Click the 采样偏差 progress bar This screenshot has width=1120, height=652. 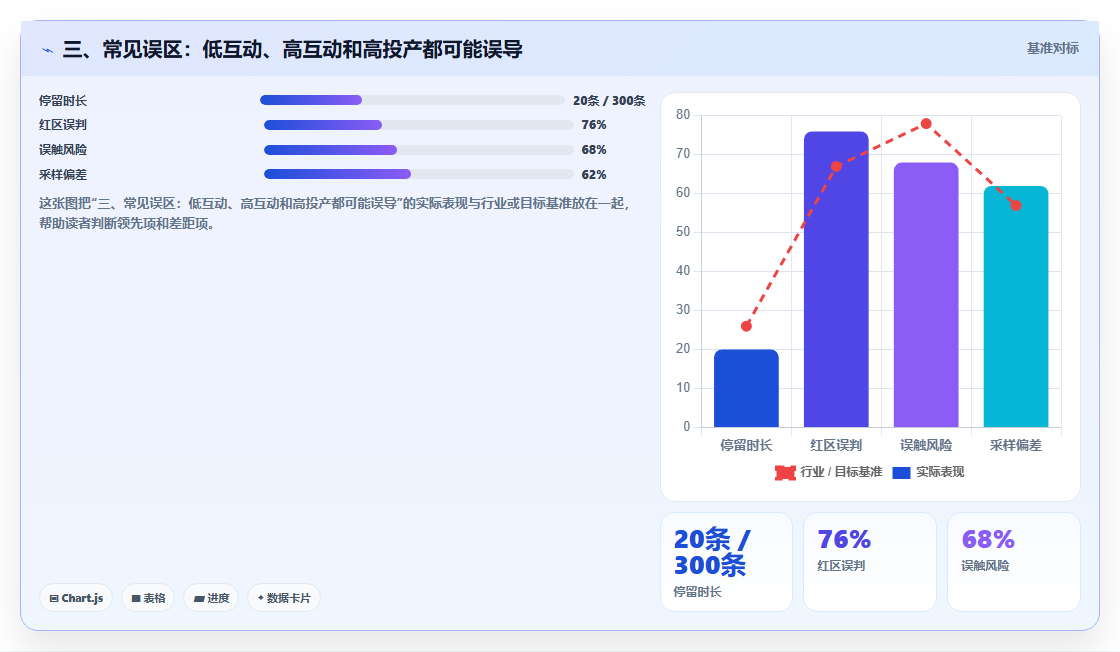(419, 174)
